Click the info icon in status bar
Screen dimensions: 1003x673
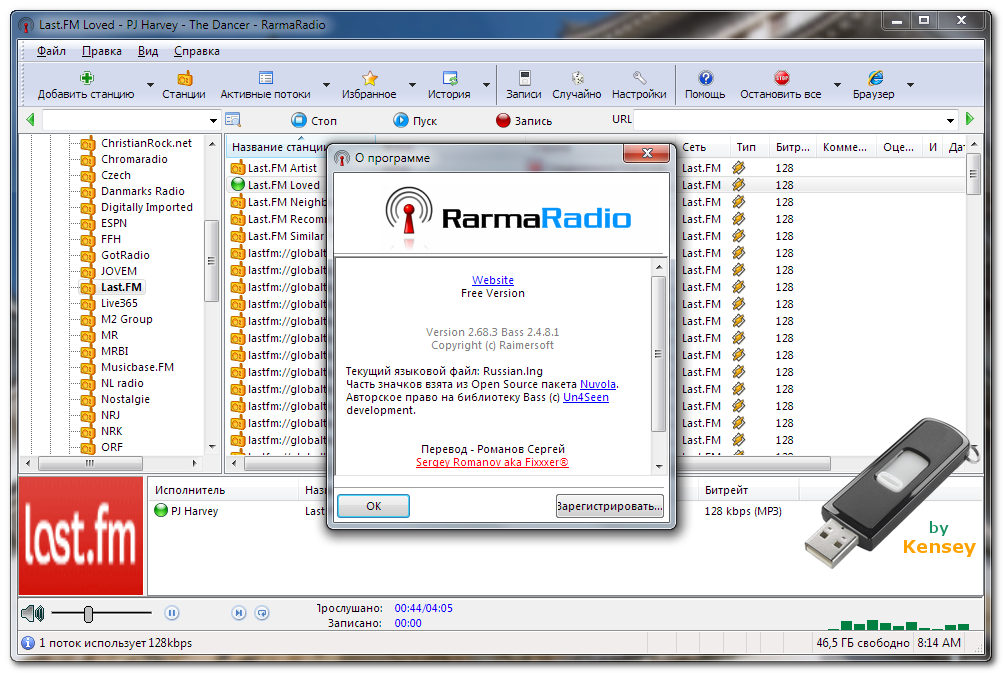[x=28, y=643]
